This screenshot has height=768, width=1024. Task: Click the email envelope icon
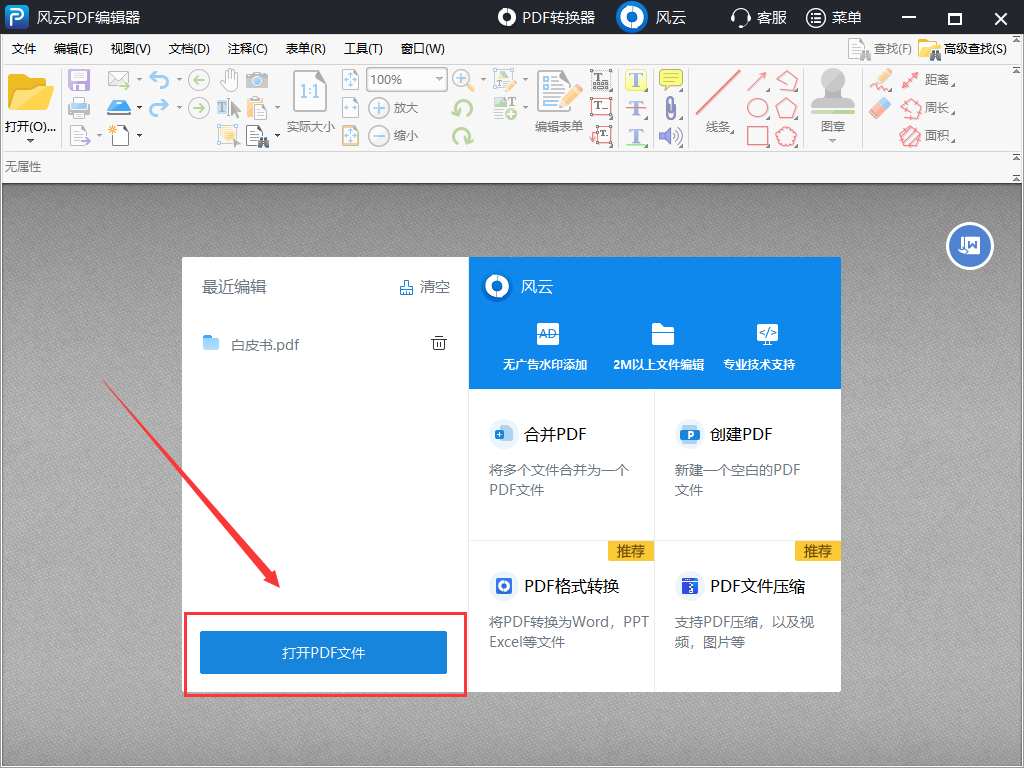coord(119,80)
